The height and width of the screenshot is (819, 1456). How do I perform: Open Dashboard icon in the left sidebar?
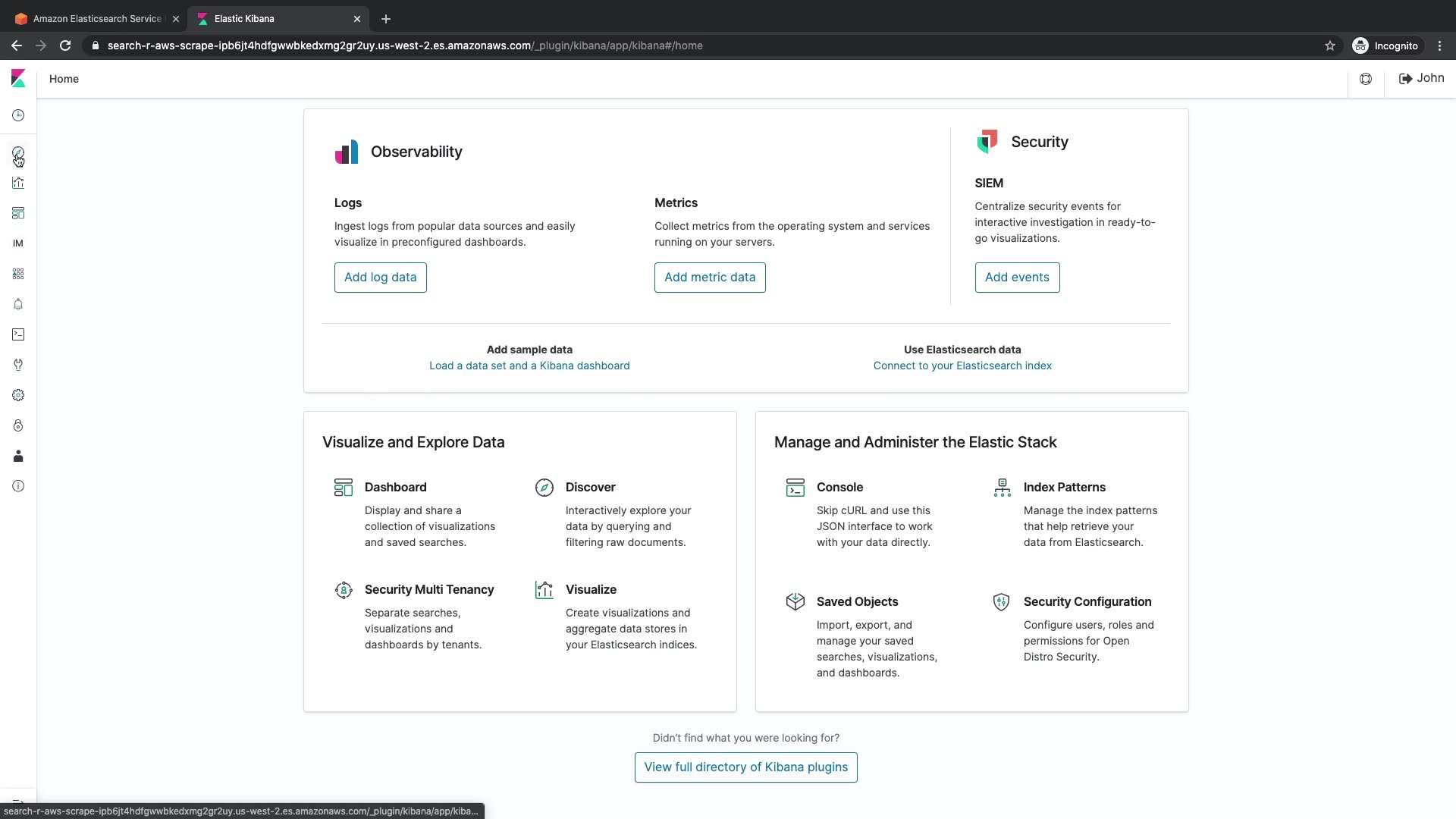tap(18, 213)
